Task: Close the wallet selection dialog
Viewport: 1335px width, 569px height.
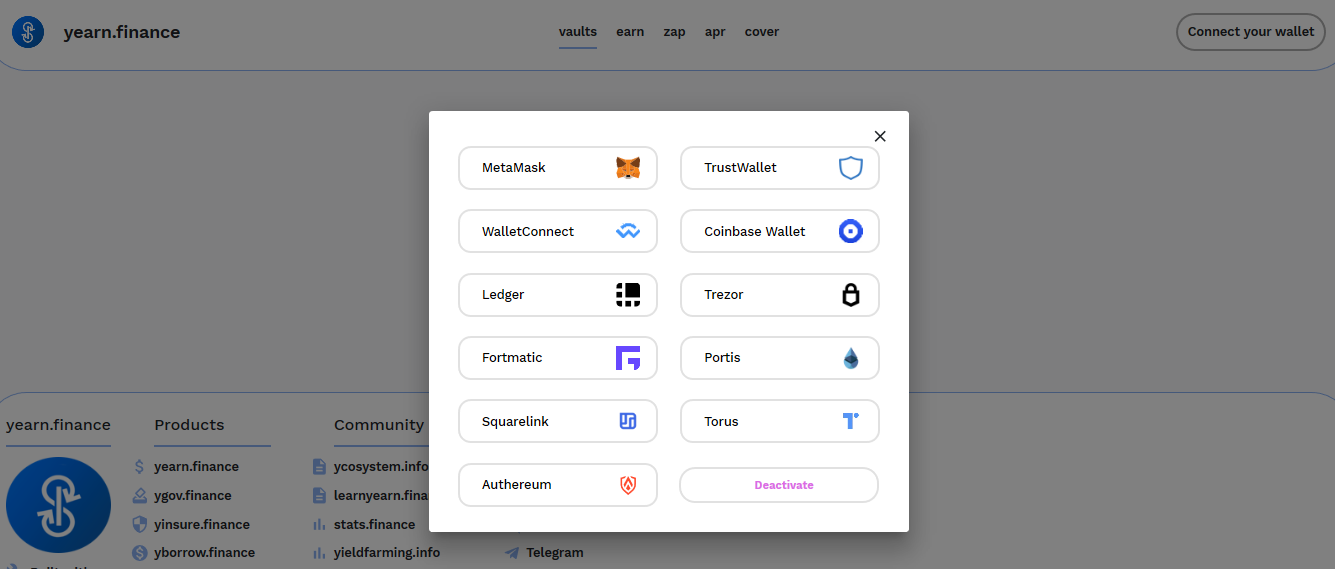Action: pos(880,136)
